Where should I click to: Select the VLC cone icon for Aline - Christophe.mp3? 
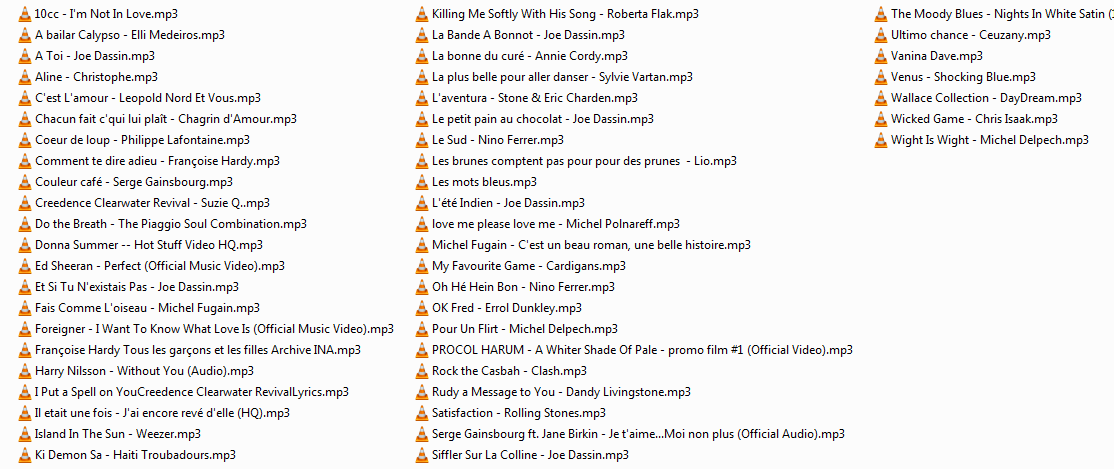tap(25, 77)
